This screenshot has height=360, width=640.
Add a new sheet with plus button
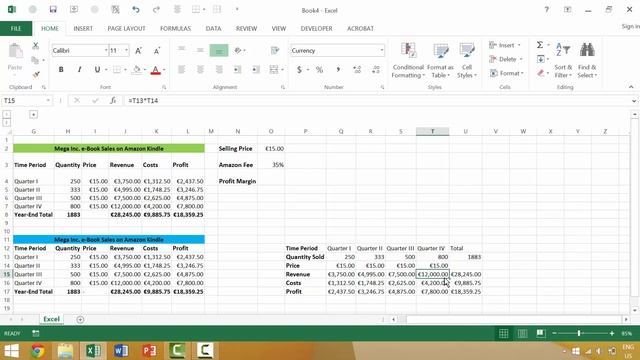(x=80, y=320)
